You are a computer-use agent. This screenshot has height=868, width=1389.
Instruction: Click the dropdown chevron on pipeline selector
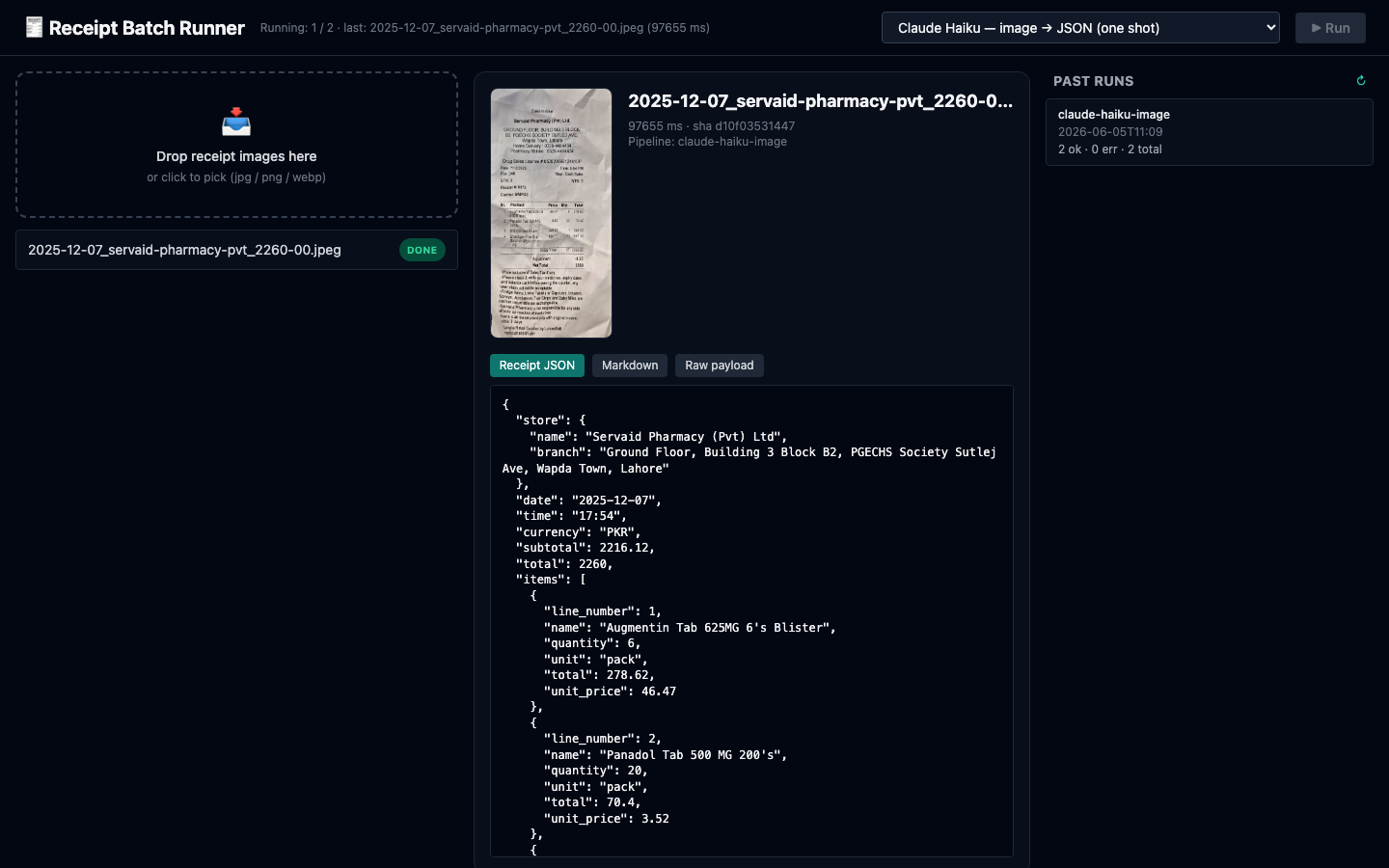(x=1270, y=28)
